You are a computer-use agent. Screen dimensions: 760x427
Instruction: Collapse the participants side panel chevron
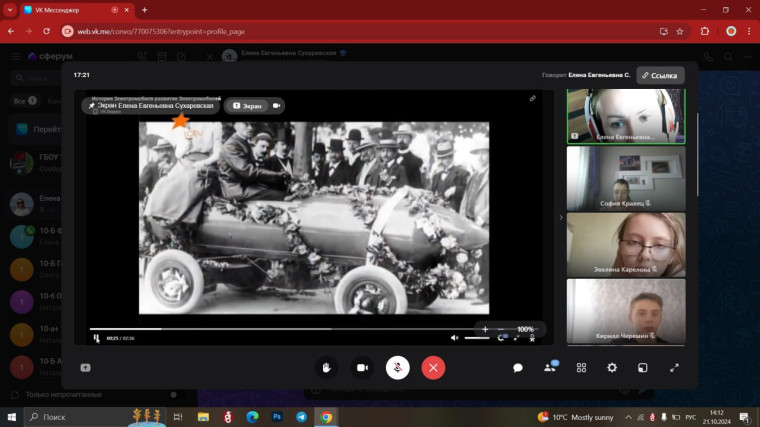point(561,218)
